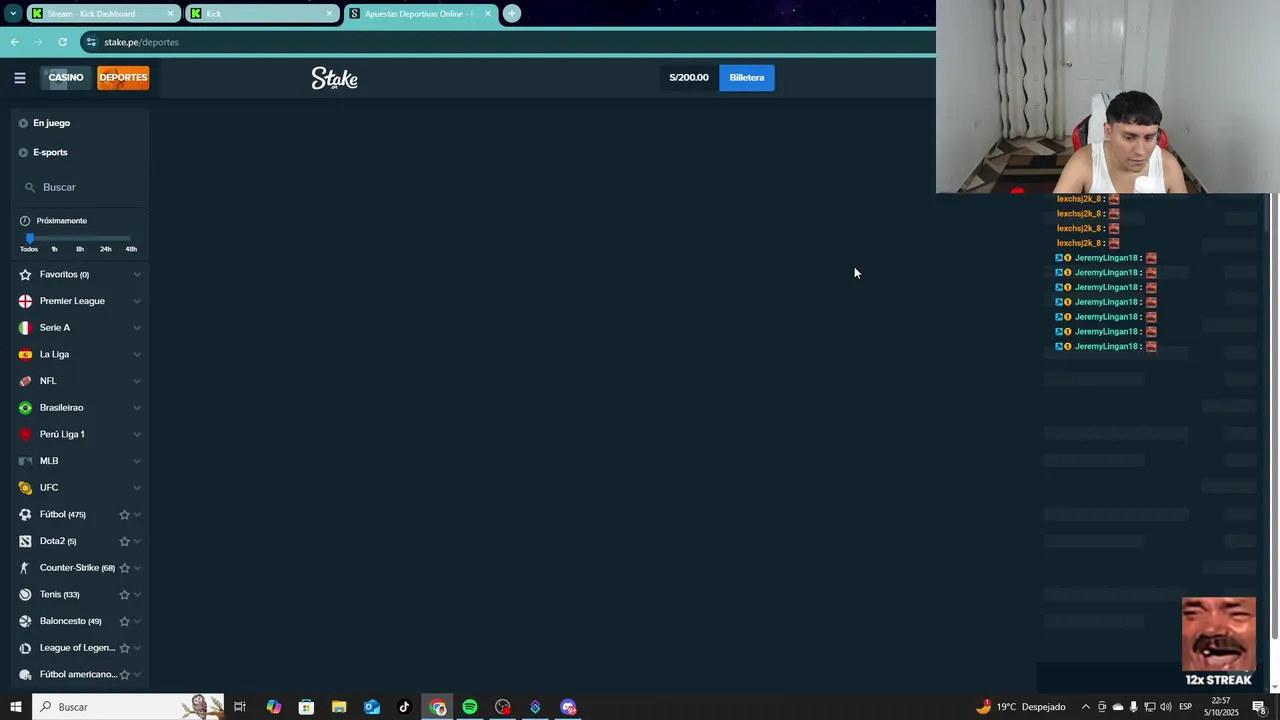
Task: Favorite Fútbol americano with its star
Action: tap(124, 675)
